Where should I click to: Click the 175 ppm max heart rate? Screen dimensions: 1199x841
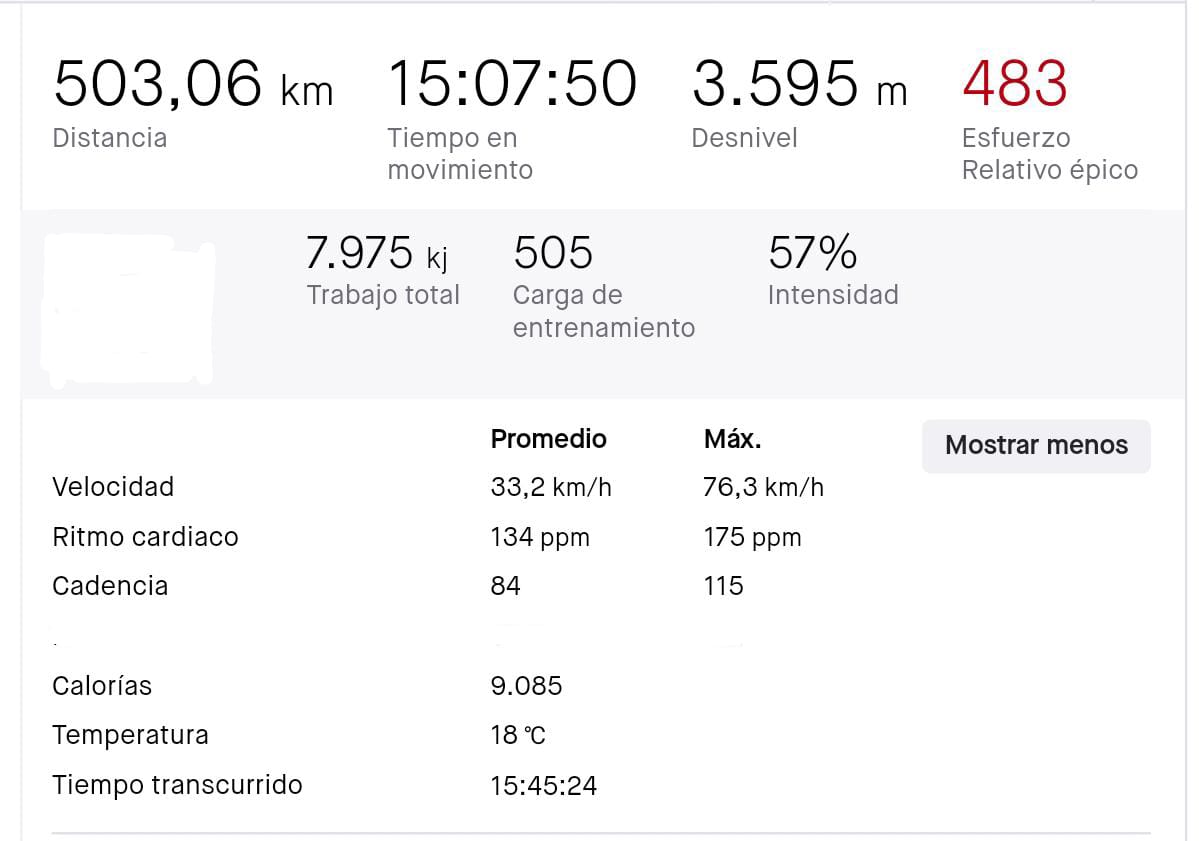(x=752, y=537)
